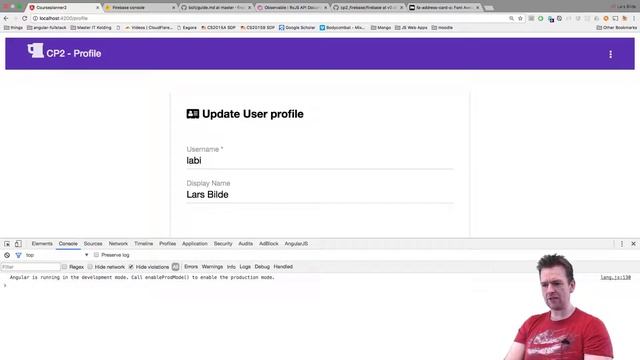Image resolution: width=640 pixels, height=360 pixels.
Task: Switch to the Firebase console browser tab
Action: (x=140, y=7)
